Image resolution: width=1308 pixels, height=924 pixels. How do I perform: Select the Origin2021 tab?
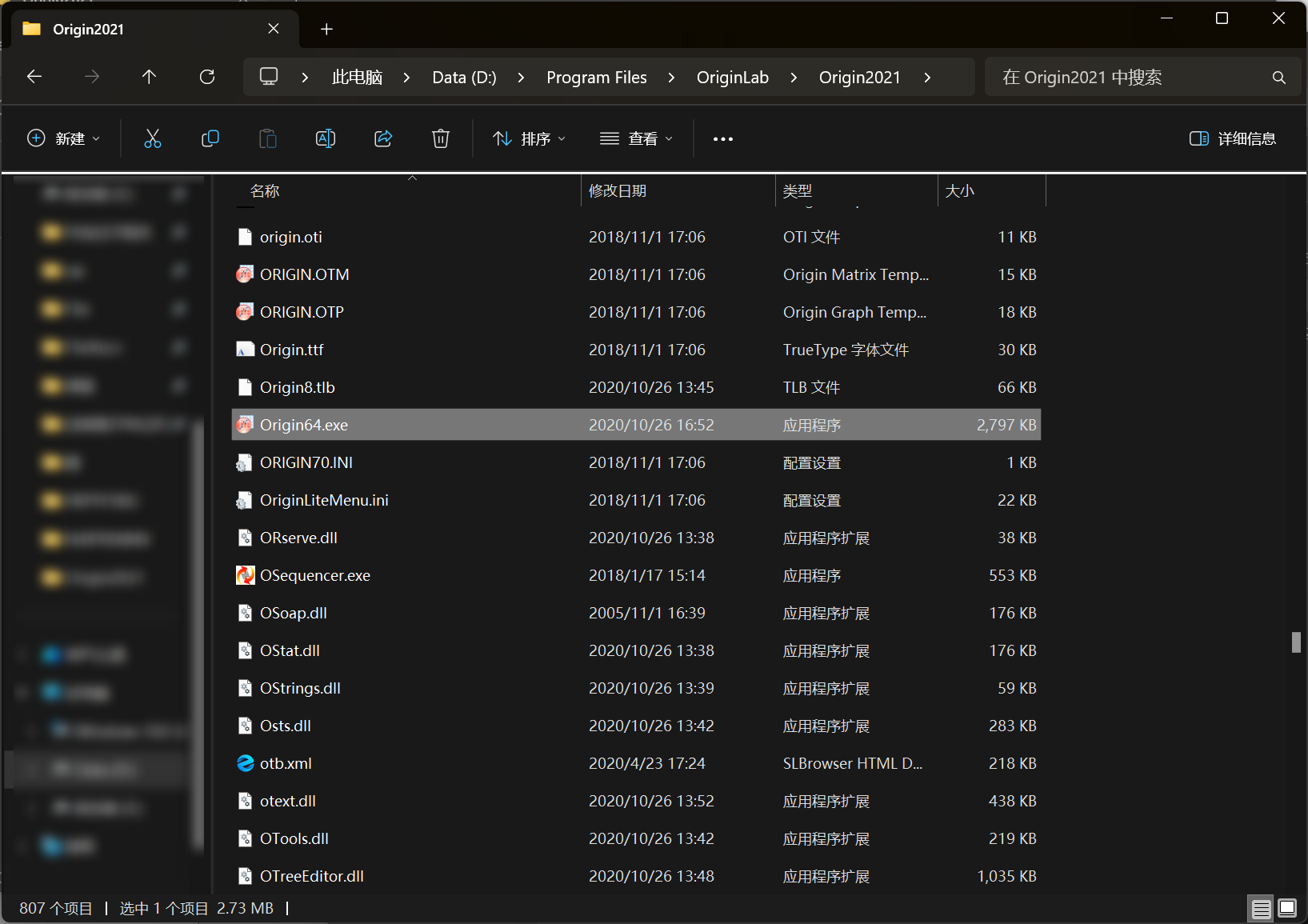click(x=154, y=29)
